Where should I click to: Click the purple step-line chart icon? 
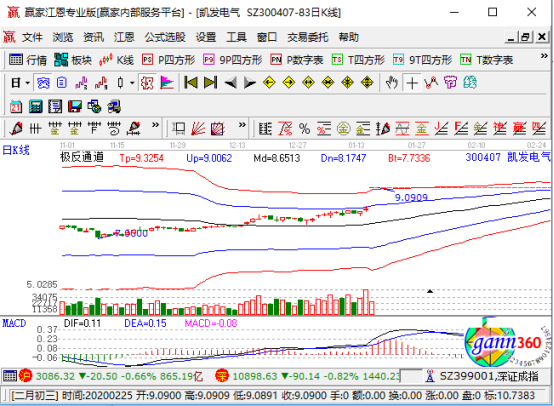tap(81, 83)
